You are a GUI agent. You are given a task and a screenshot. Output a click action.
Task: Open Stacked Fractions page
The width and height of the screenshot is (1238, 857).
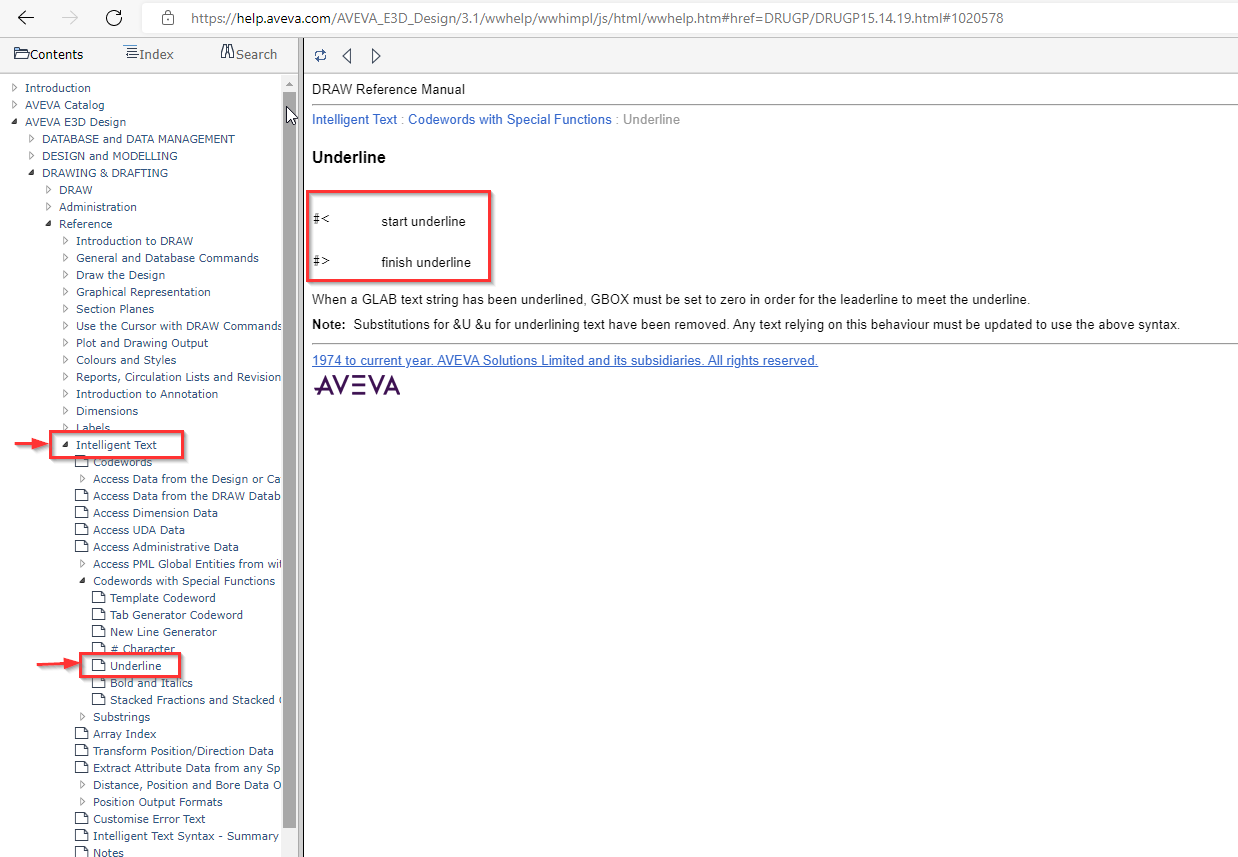point(196,700)
